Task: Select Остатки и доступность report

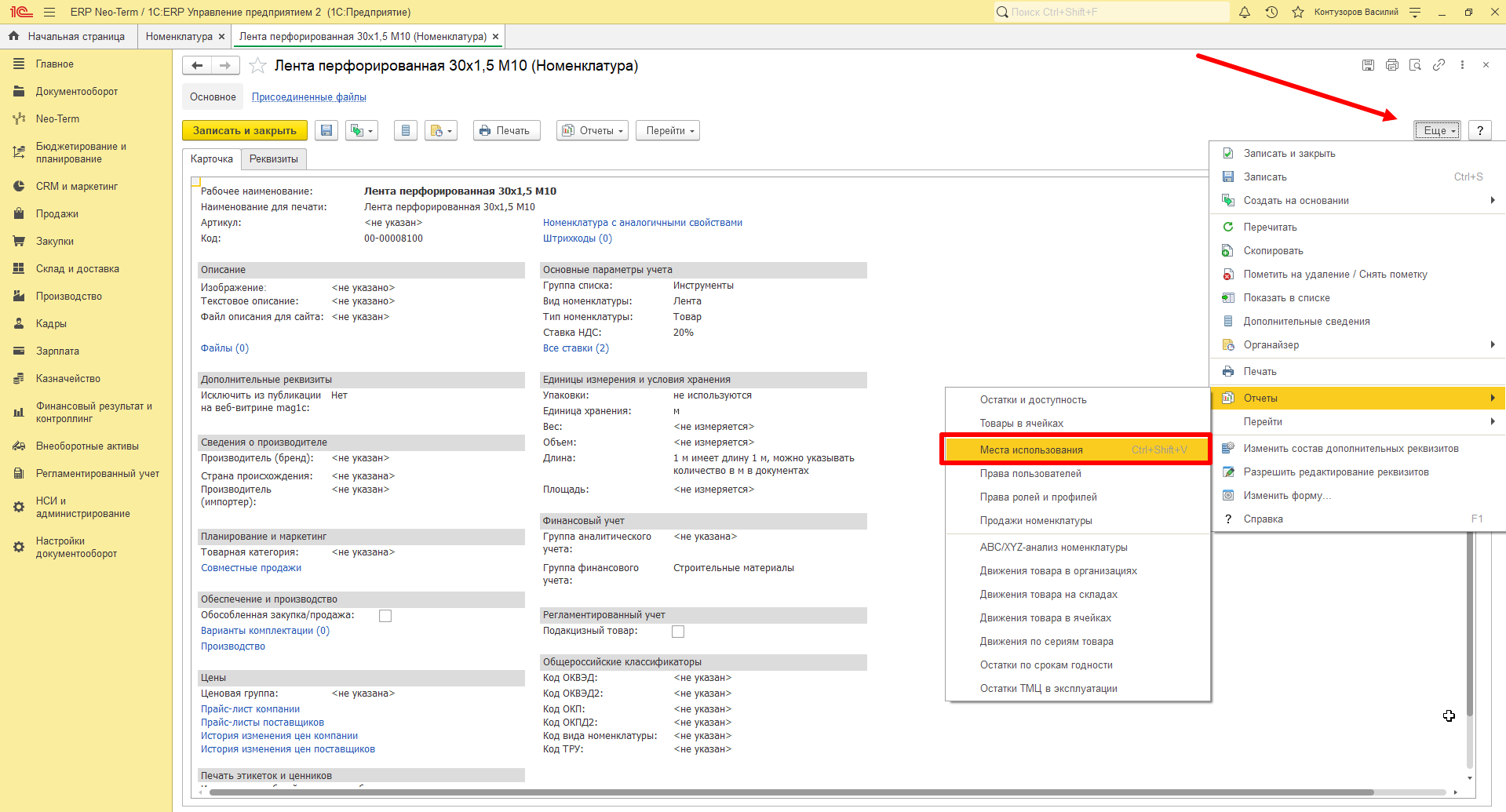Action: 1077,400
